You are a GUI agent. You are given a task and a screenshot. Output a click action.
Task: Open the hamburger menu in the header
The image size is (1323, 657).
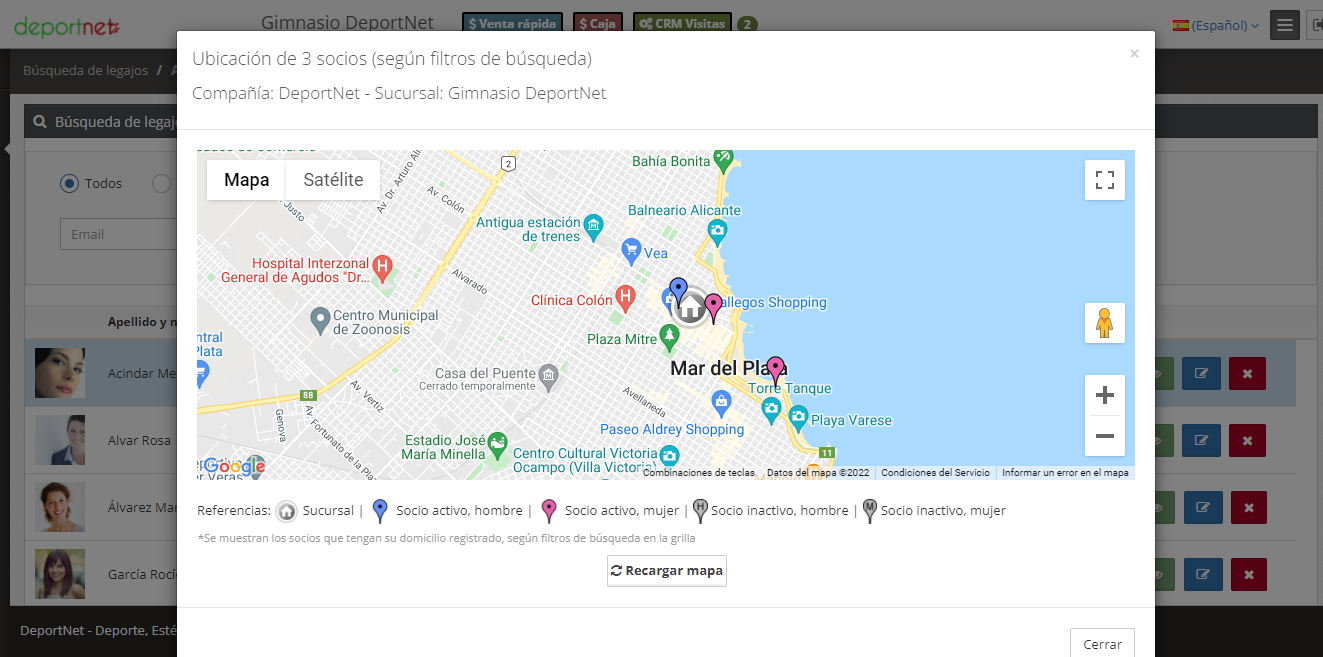pos(1284,25)
